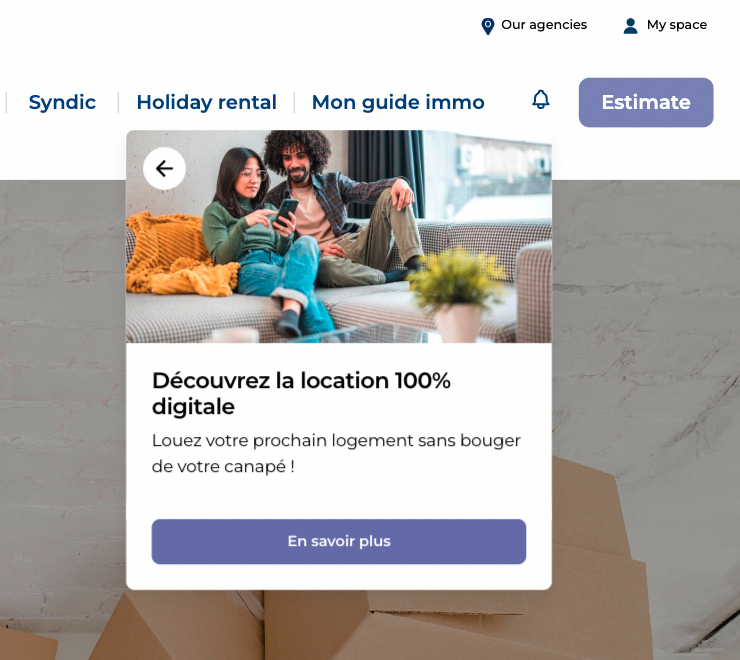Open the Holiday rental menu item

click(206, 102)
